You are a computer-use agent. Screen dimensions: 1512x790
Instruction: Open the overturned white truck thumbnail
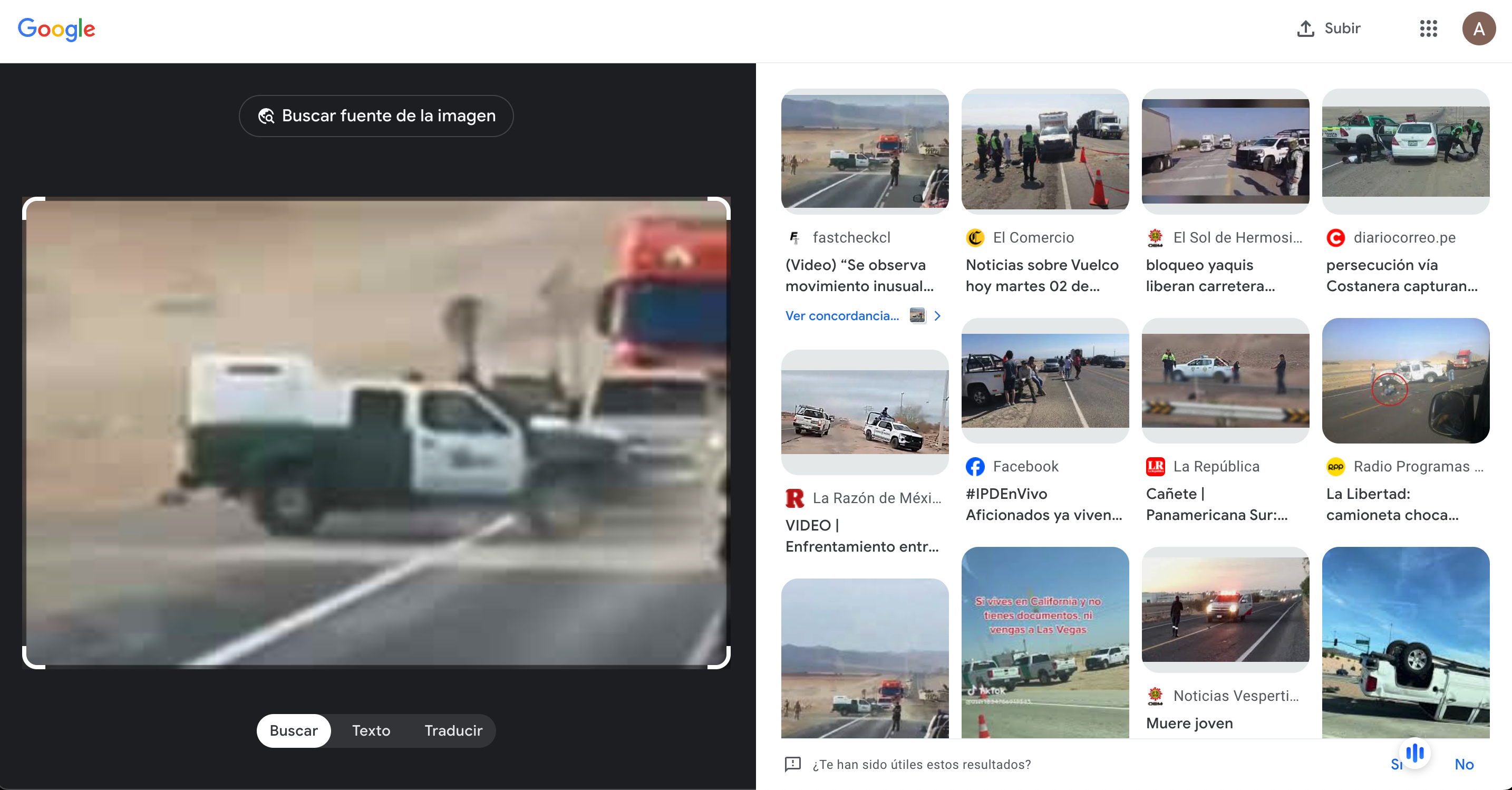coord(1405,642)
